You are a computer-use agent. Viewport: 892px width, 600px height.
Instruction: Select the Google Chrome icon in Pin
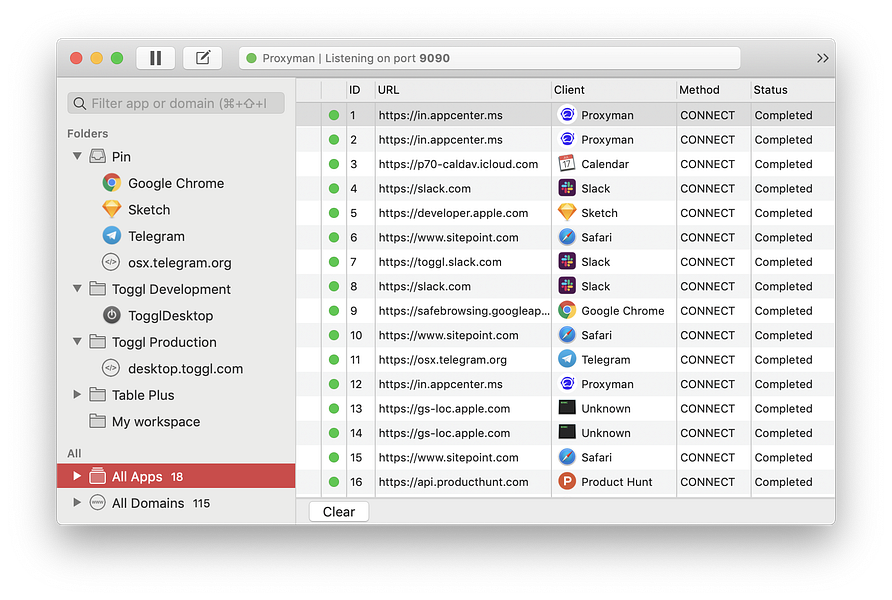click(112, 183)
